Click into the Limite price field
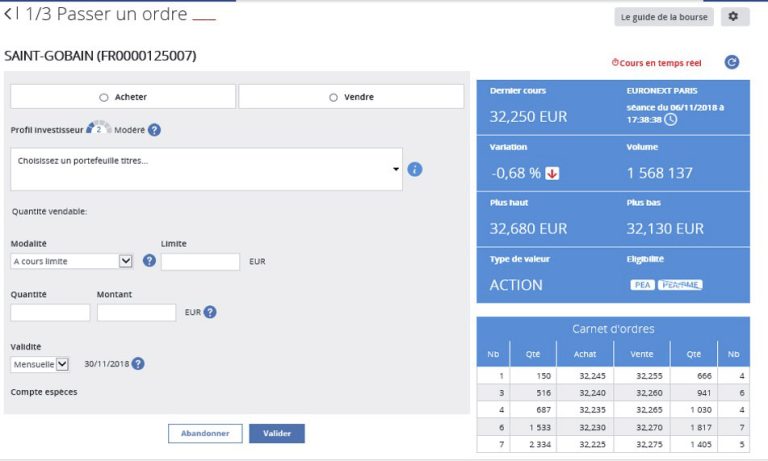This screenshot has height=461, width=768. (200, 262)
